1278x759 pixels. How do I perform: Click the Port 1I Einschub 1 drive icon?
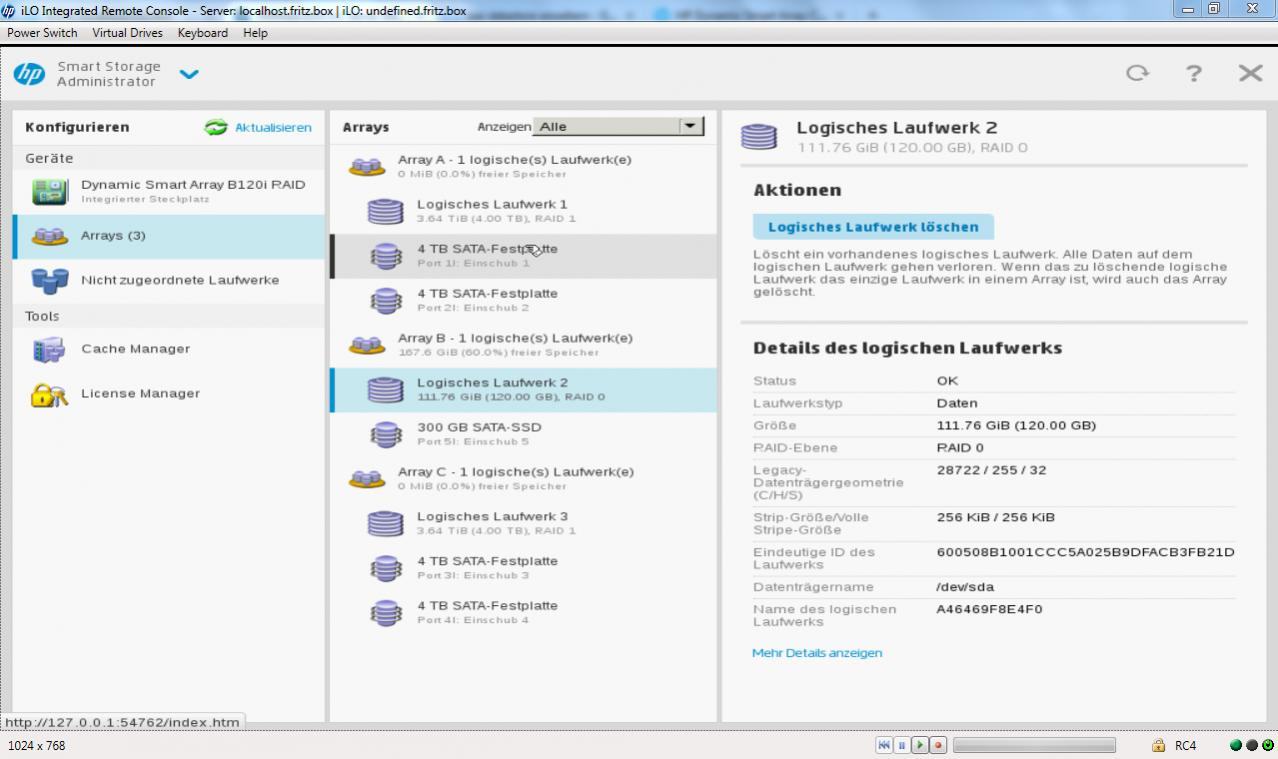coord(386,256)
